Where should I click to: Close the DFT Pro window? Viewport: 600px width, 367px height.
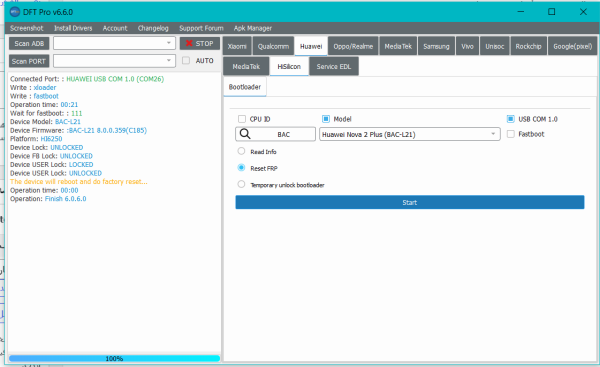coord(583,12)
